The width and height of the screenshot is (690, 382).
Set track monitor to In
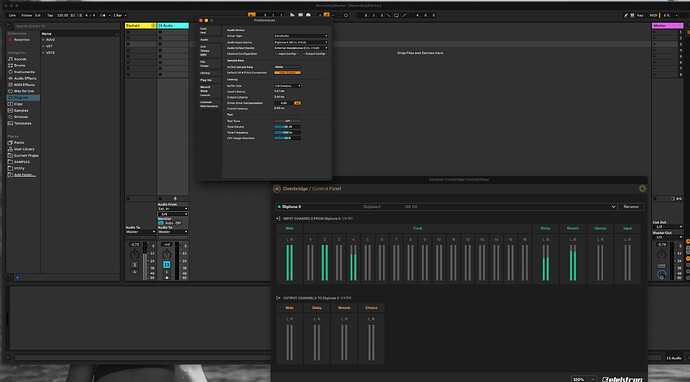(161, 223)
